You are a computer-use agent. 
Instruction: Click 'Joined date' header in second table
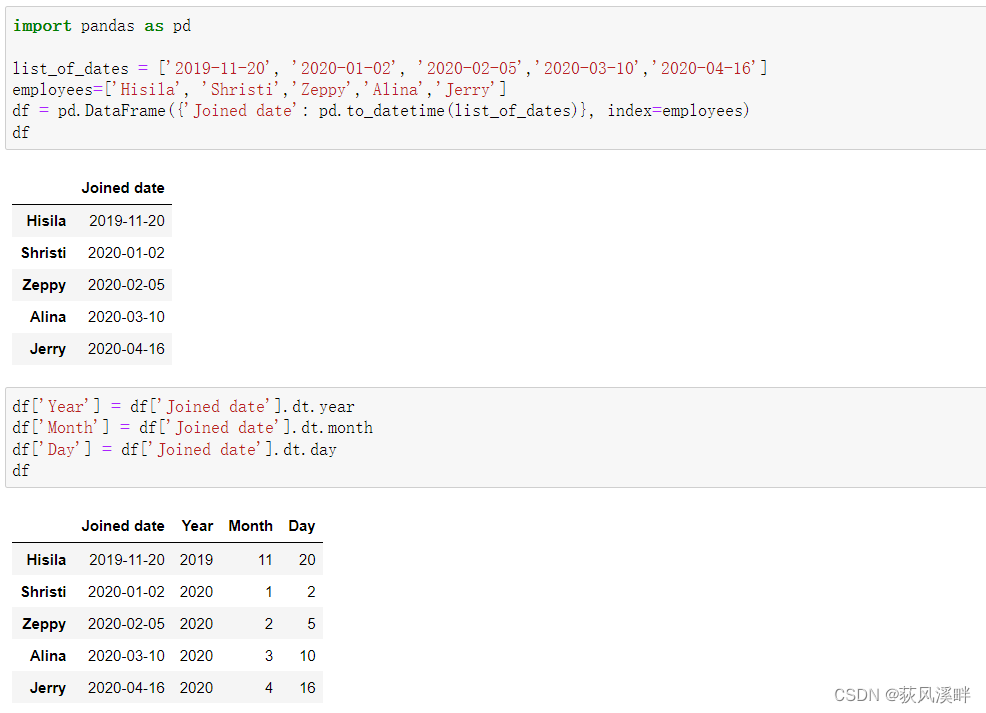point(123,526)
